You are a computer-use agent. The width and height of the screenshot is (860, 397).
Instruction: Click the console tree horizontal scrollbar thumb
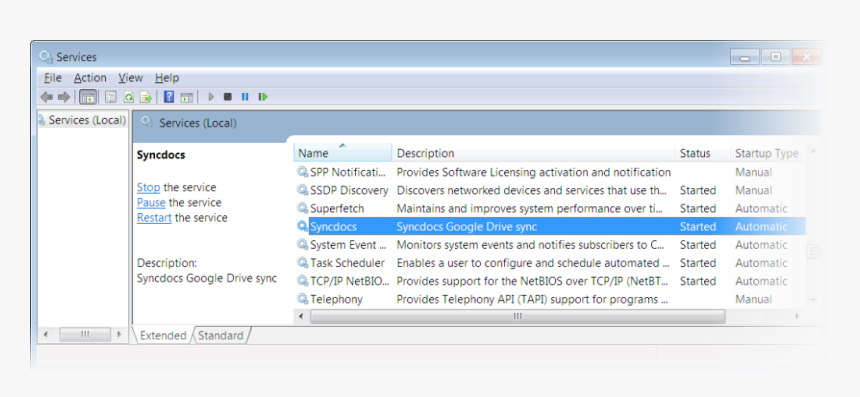click(85, 334)
